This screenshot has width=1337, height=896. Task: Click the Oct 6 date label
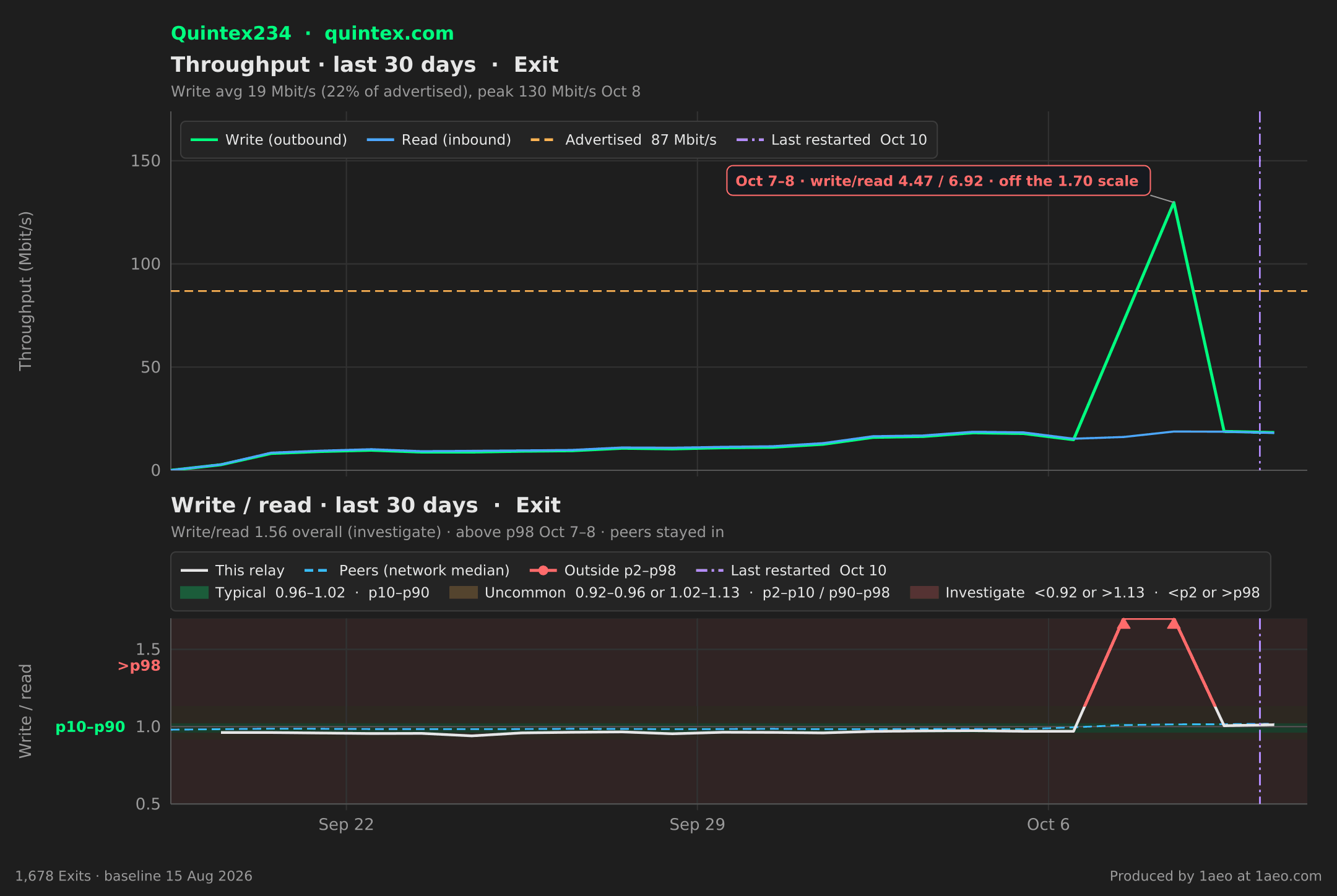(1048, 825)
